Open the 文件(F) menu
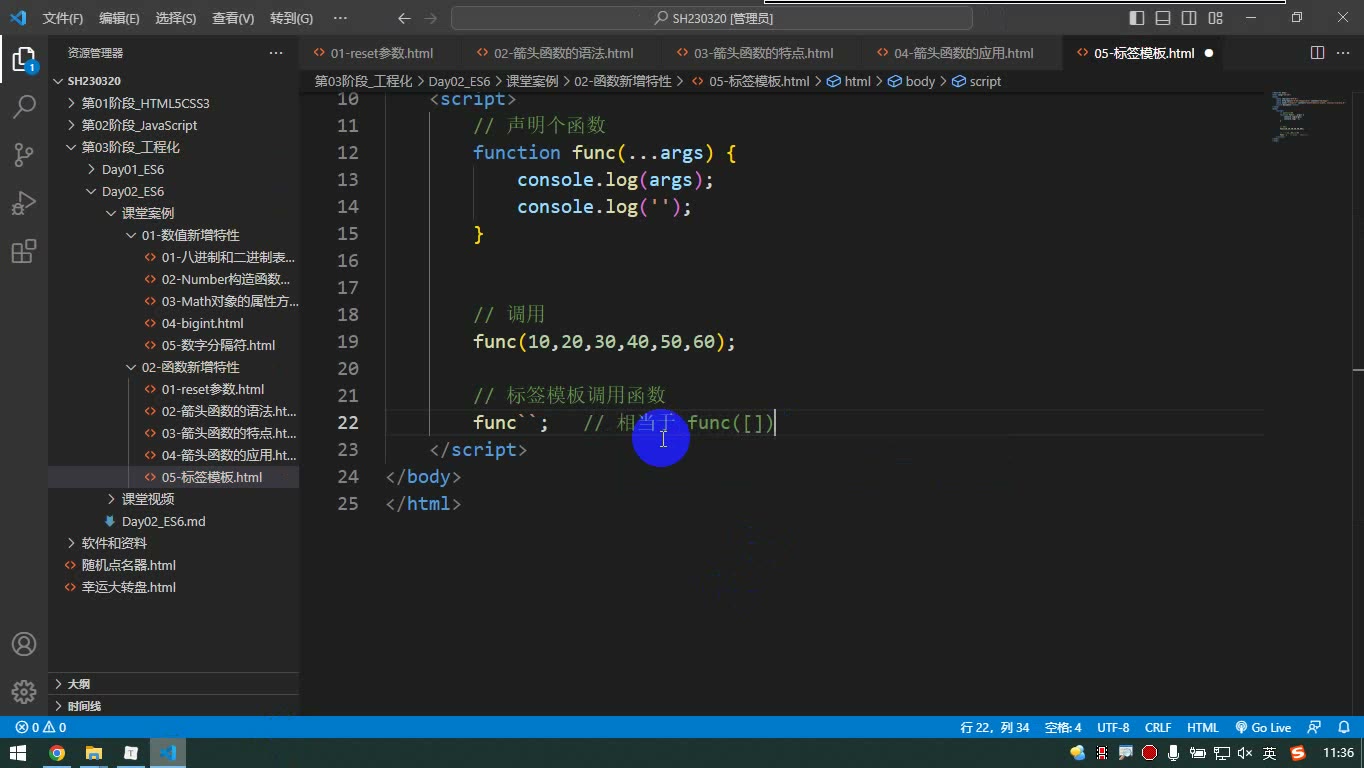Viewport: 1364px width, 768px height. tap(63, 18)
